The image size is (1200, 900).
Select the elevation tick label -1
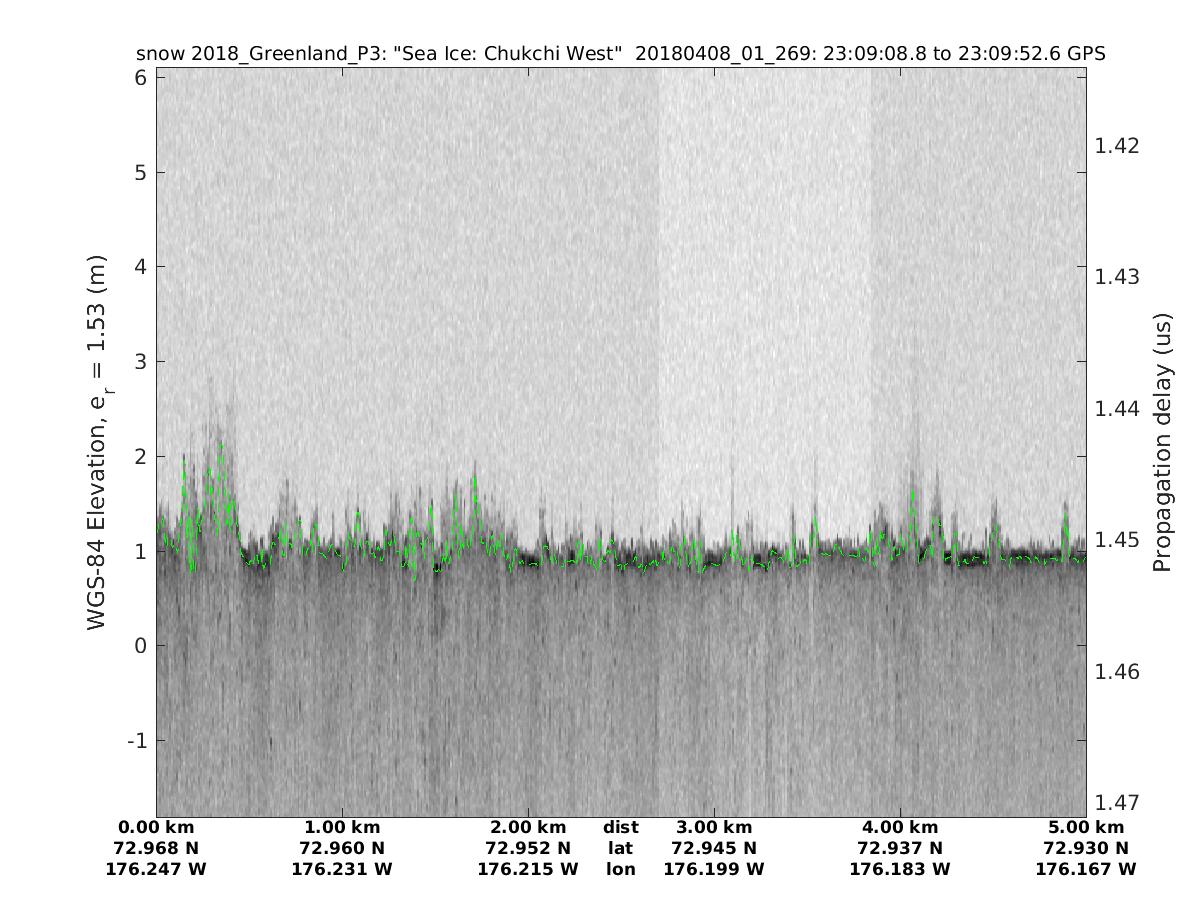point(135,741)
